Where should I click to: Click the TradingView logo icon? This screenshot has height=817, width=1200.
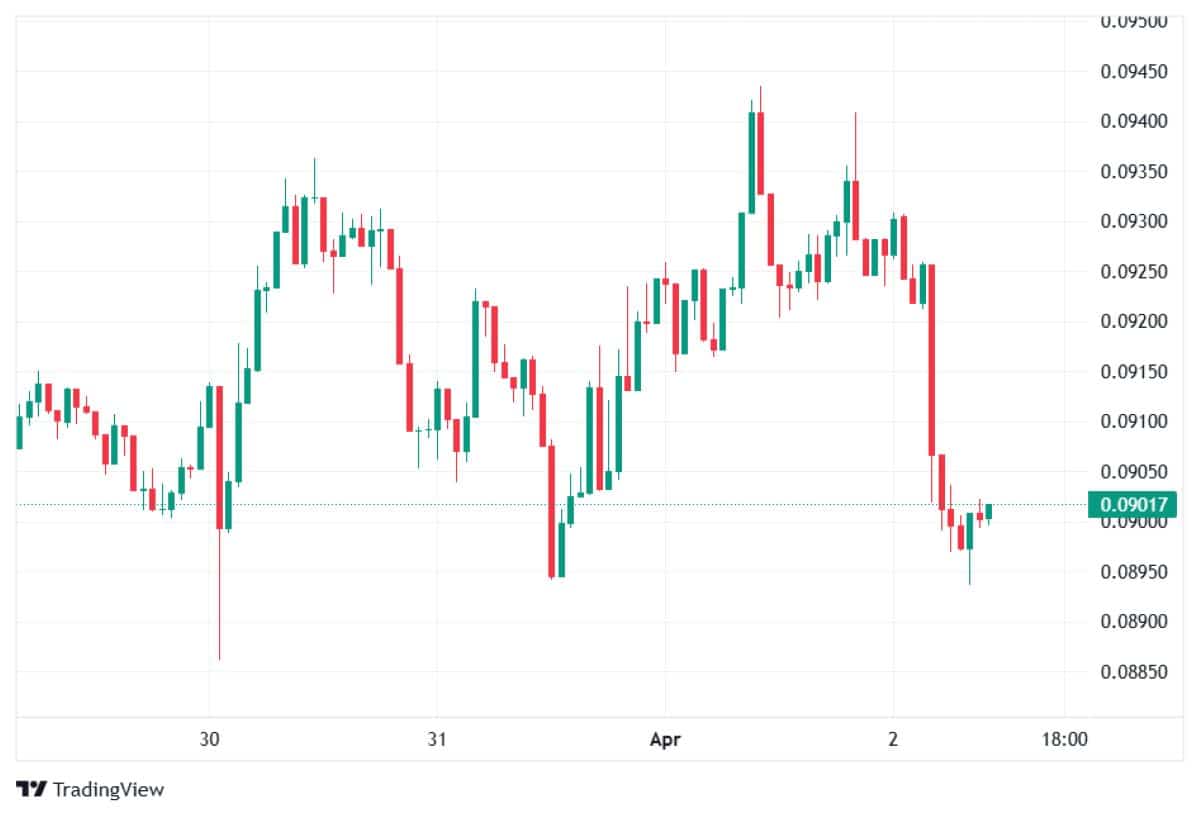(x=31, y=789)
